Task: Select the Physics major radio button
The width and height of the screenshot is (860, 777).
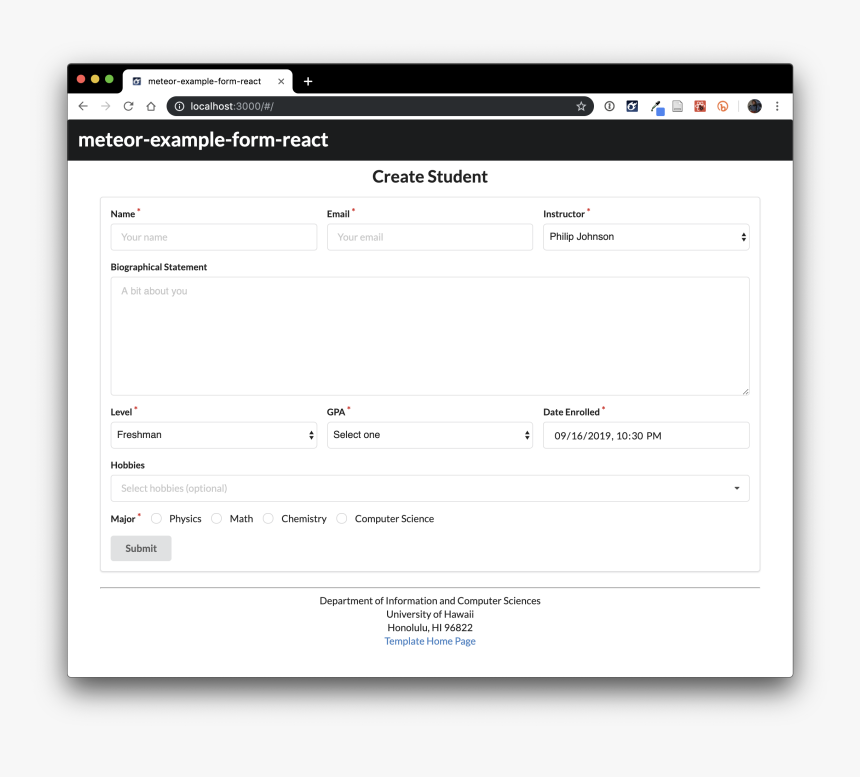Action: [156, 519]
